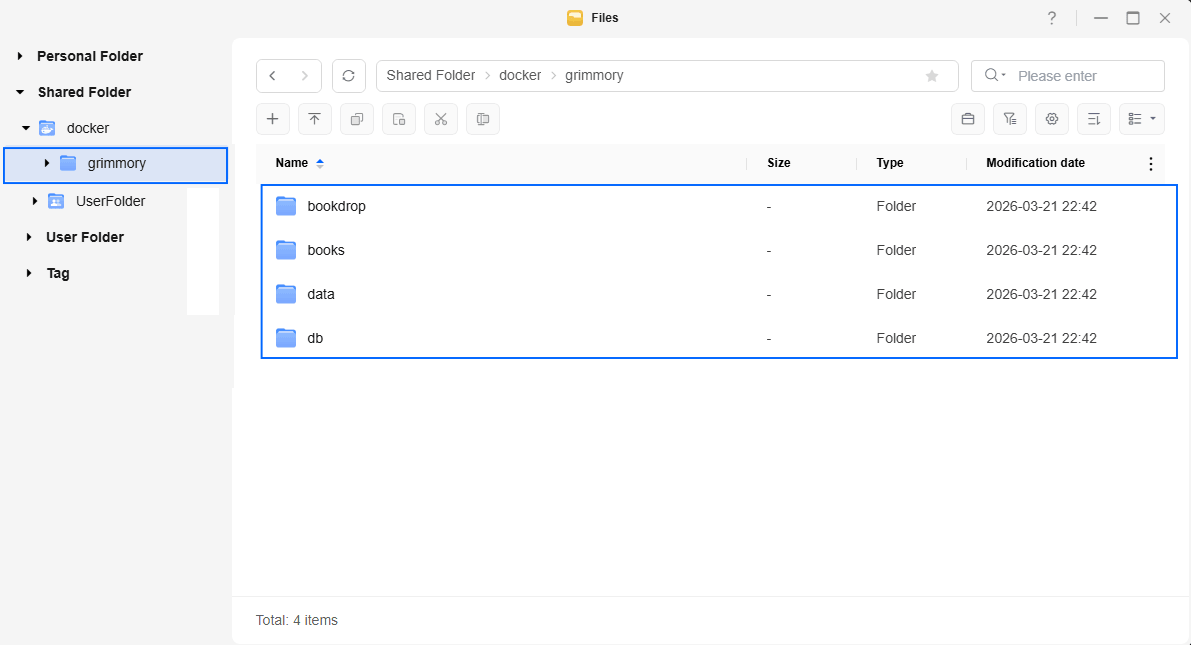Click the sort order icon
The image size is (1191, 645).
pos(1094,119)
